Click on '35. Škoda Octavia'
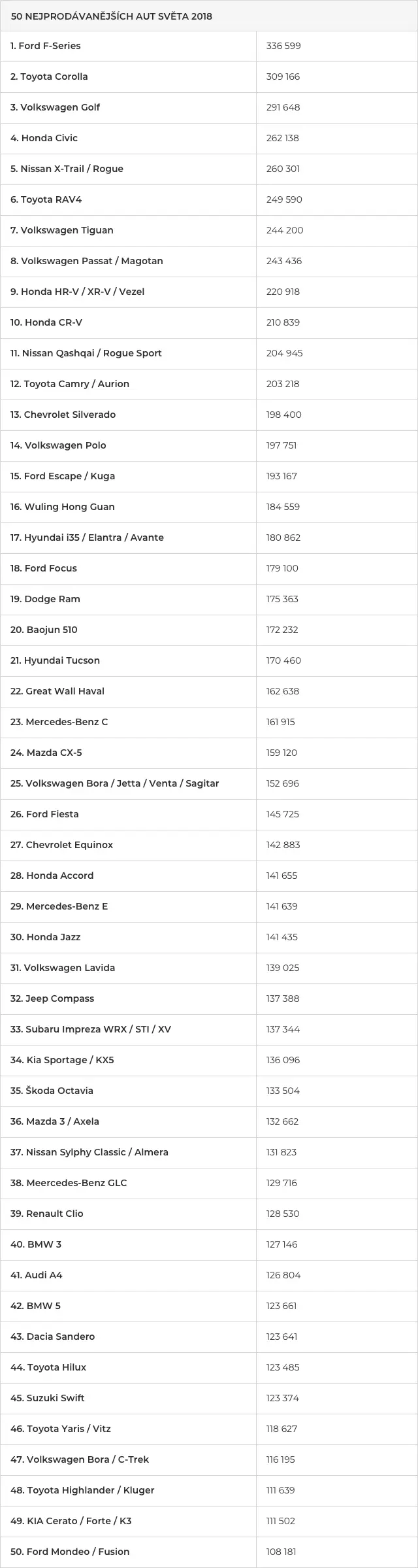This screenshot has width=418, height=1568. point(52,1091)
